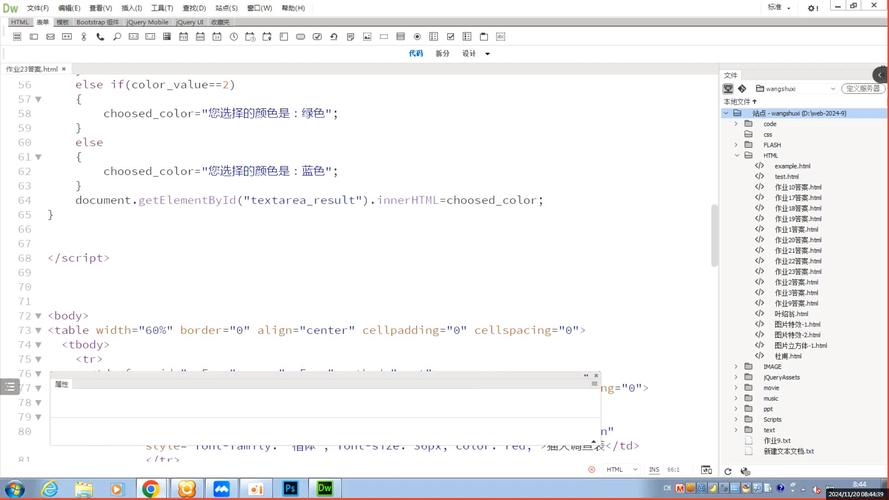
Task: Select 作业17答案.html file
Action: point(798,198)
